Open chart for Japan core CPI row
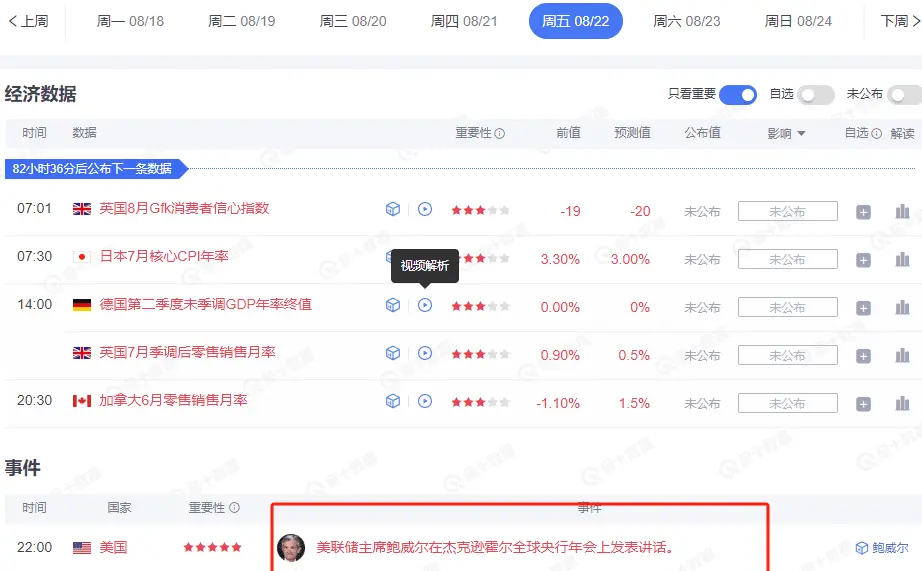This screenshot has height=571, width=922. point(902,259)
